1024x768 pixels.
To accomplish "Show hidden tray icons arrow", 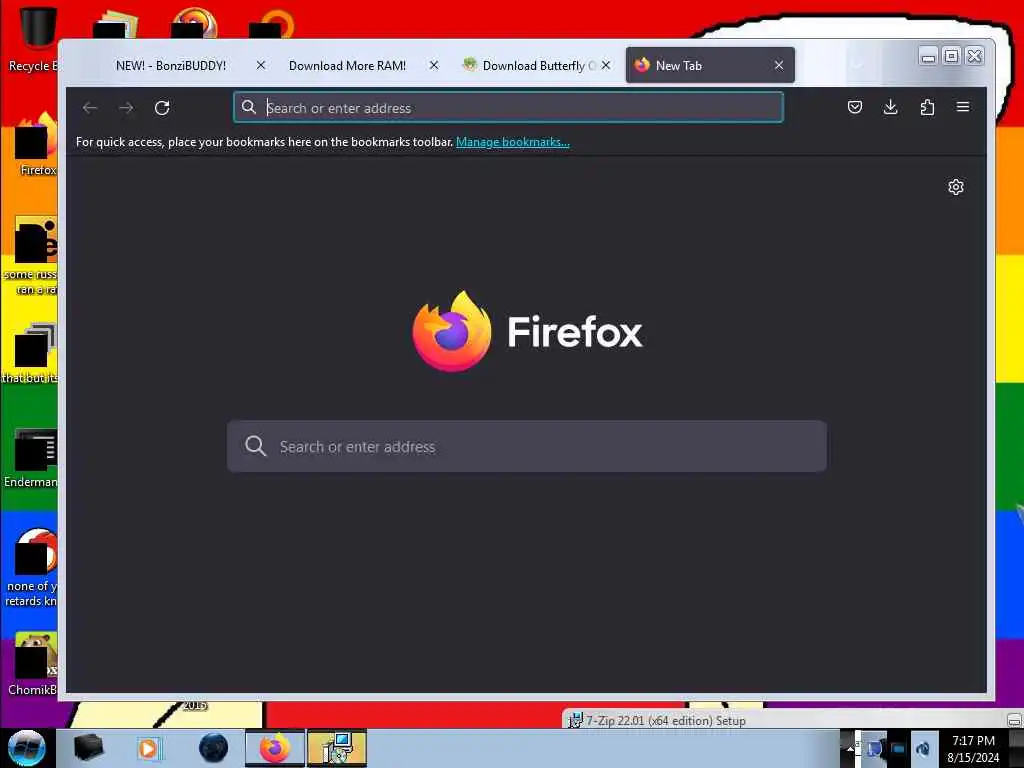I will 850,748.
